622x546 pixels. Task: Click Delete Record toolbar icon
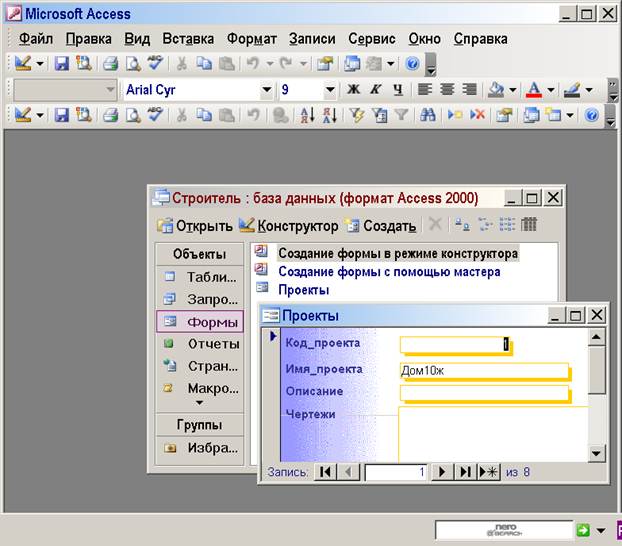[x=478, y=115]
